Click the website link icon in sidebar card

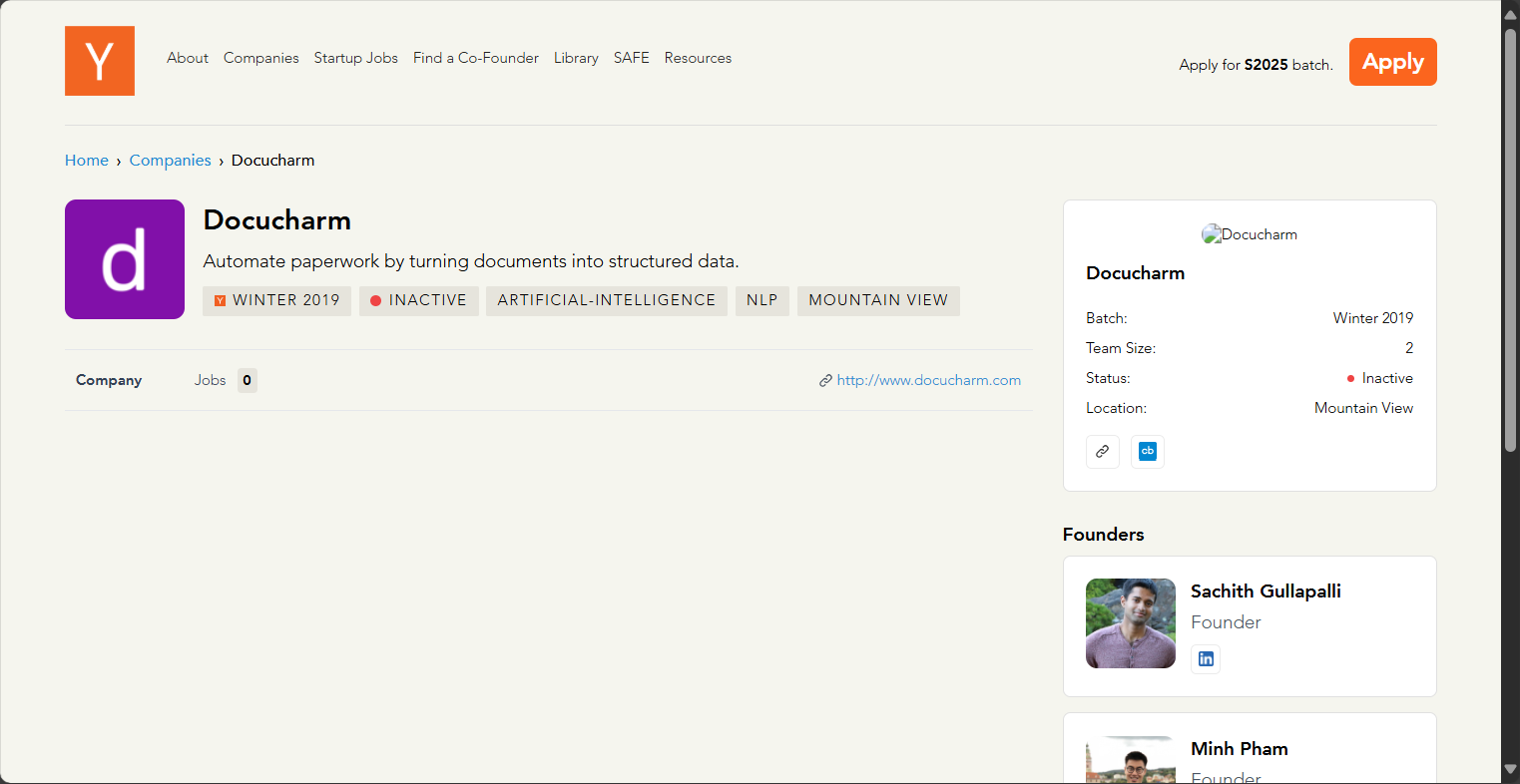pos(1103,452)
